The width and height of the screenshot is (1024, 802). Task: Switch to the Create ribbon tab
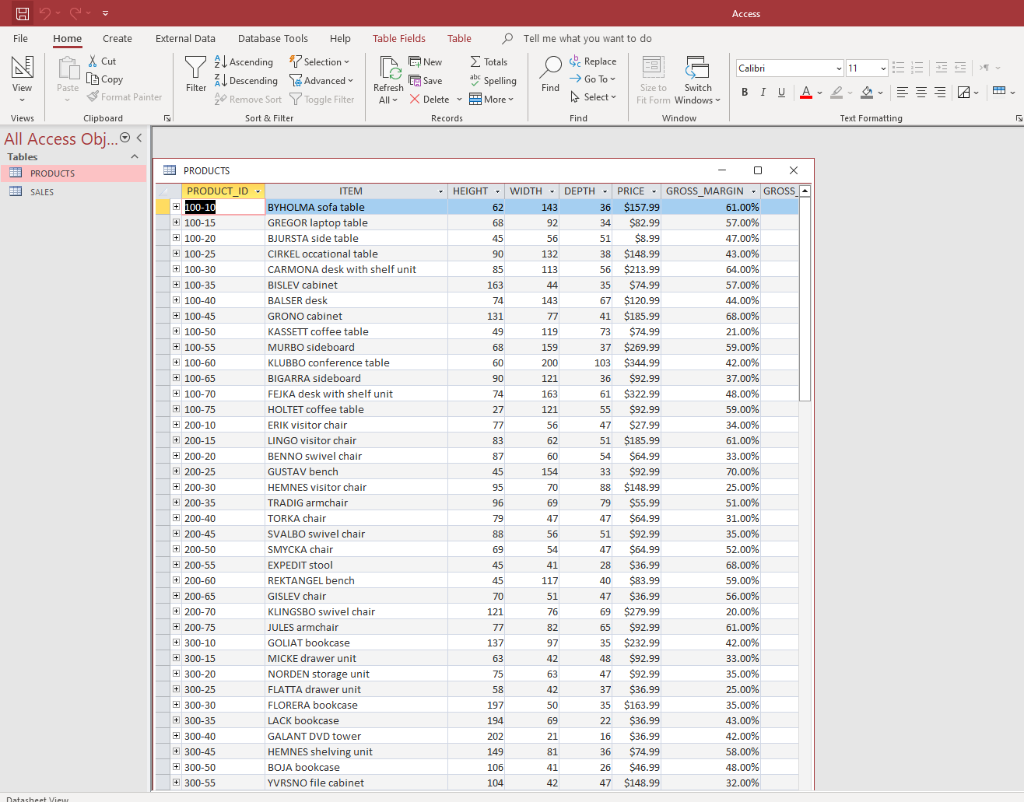point(117,39)
